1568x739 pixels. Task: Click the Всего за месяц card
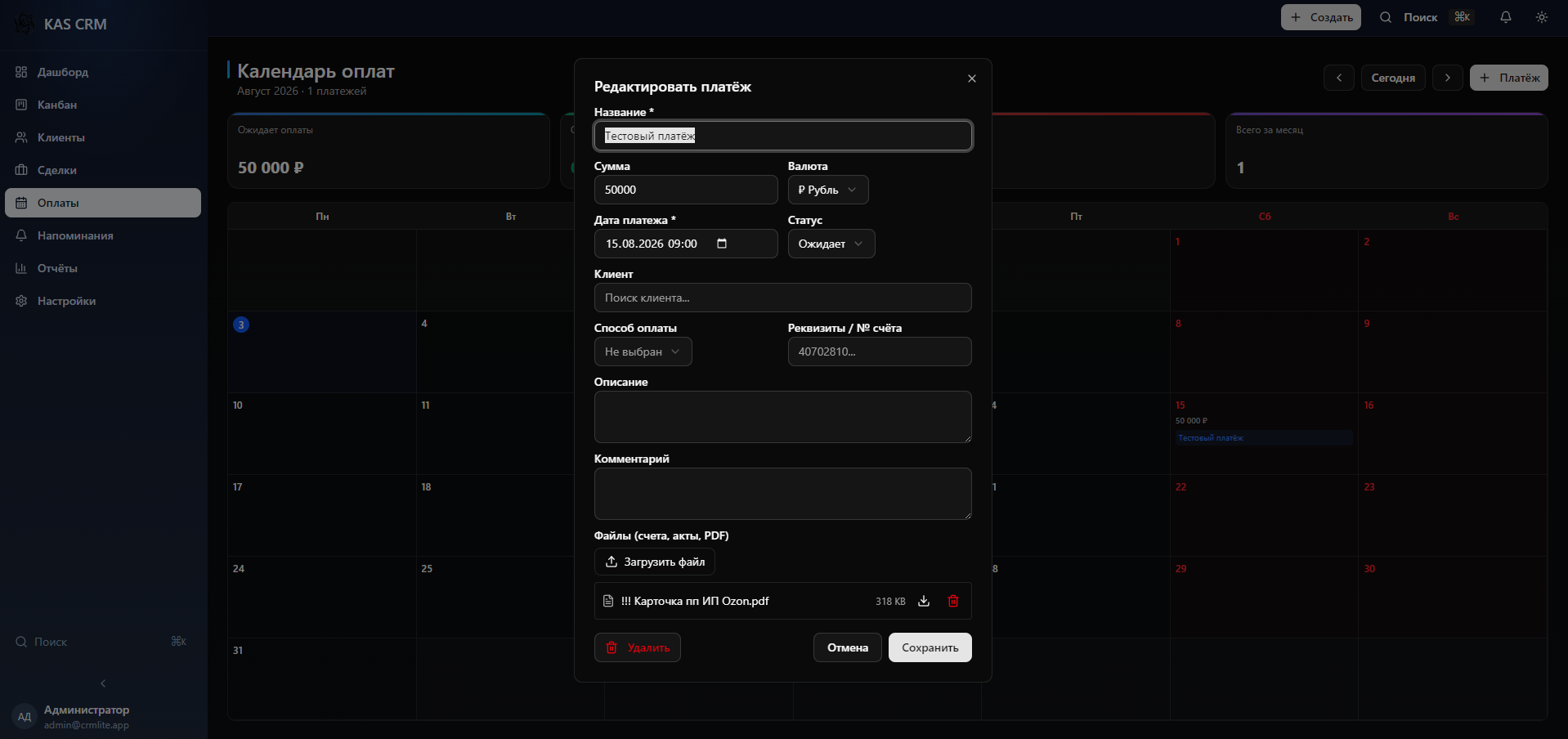click(1387, 150)
